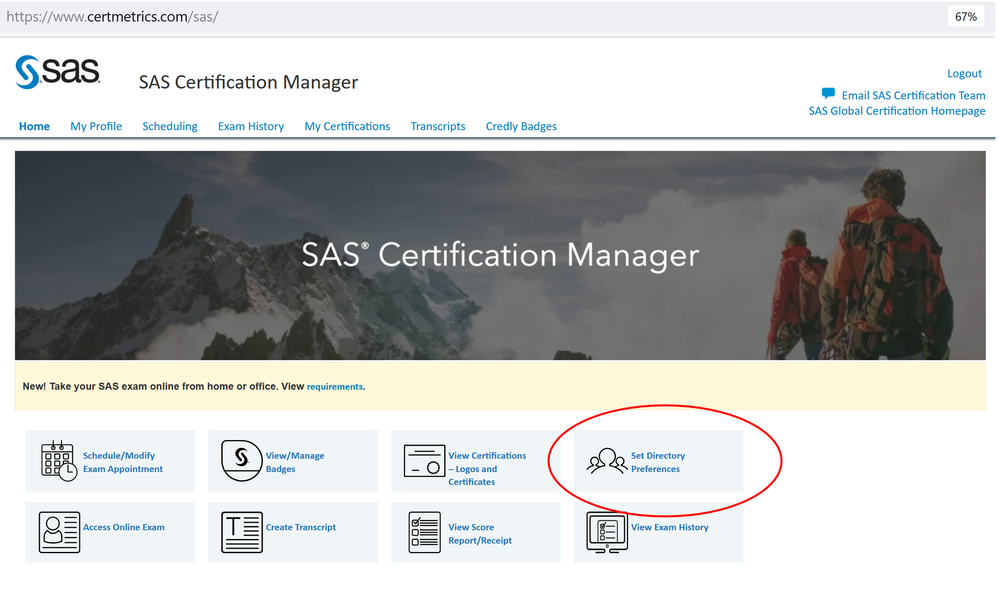Open the My Profile tab
Image resolution: width=999 pixels, height=591 pixels.
tap(96, 126)
